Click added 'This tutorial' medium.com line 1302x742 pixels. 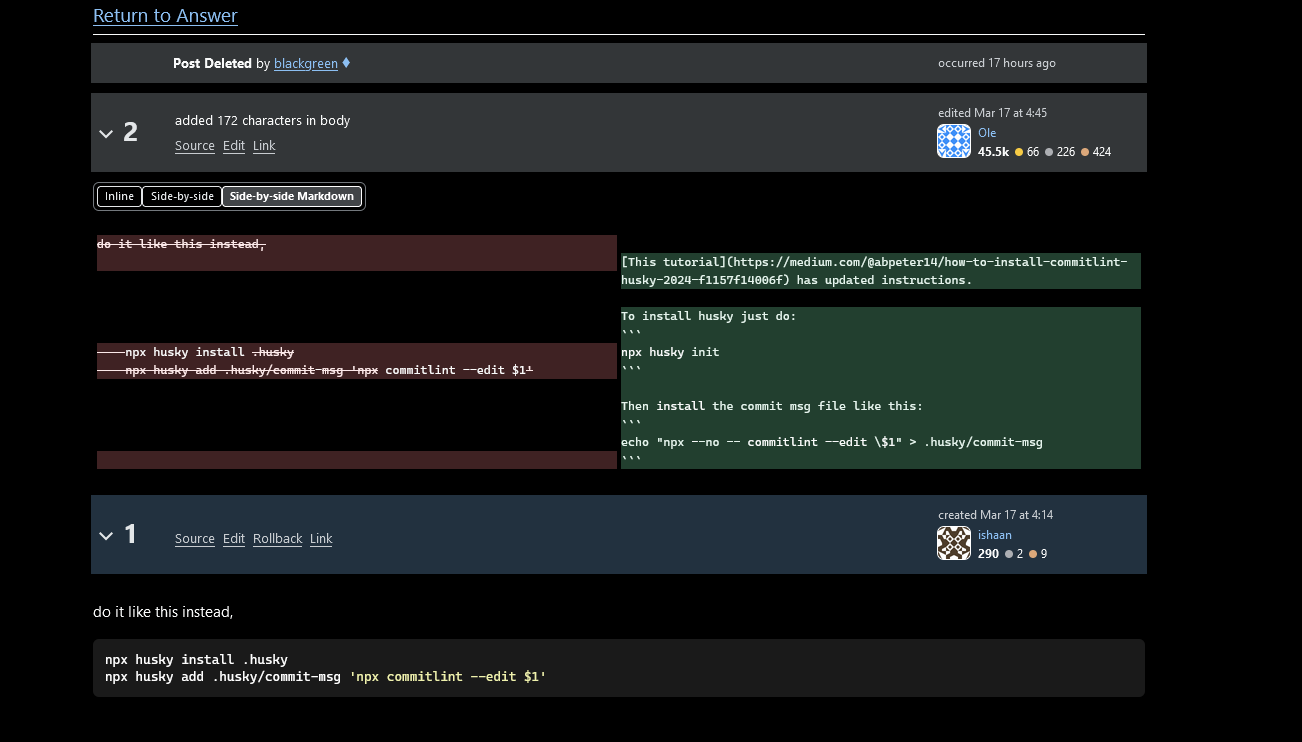(874, 271)
